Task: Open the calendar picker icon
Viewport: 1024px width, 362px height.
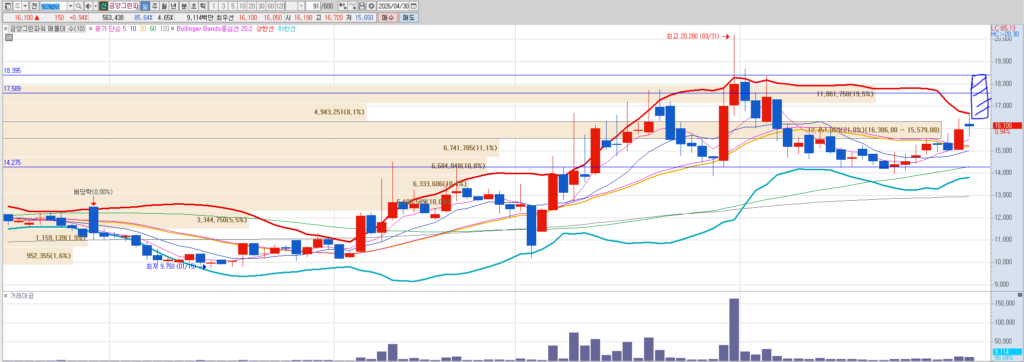Action: (x=413, y=6)
